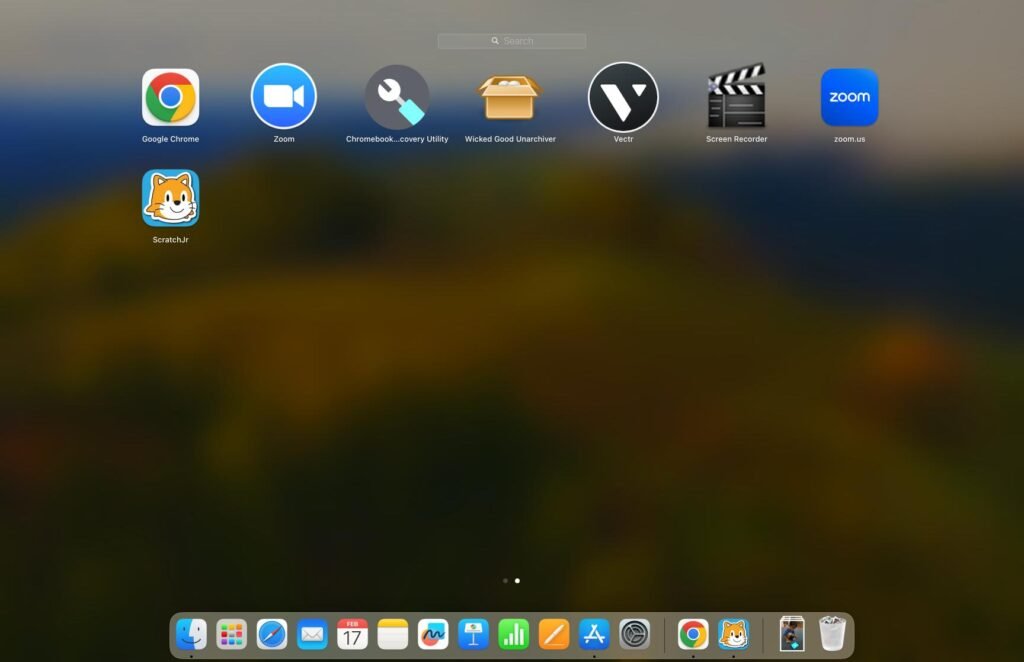Open Keynote from the Dock

click(x=473, y=634)
